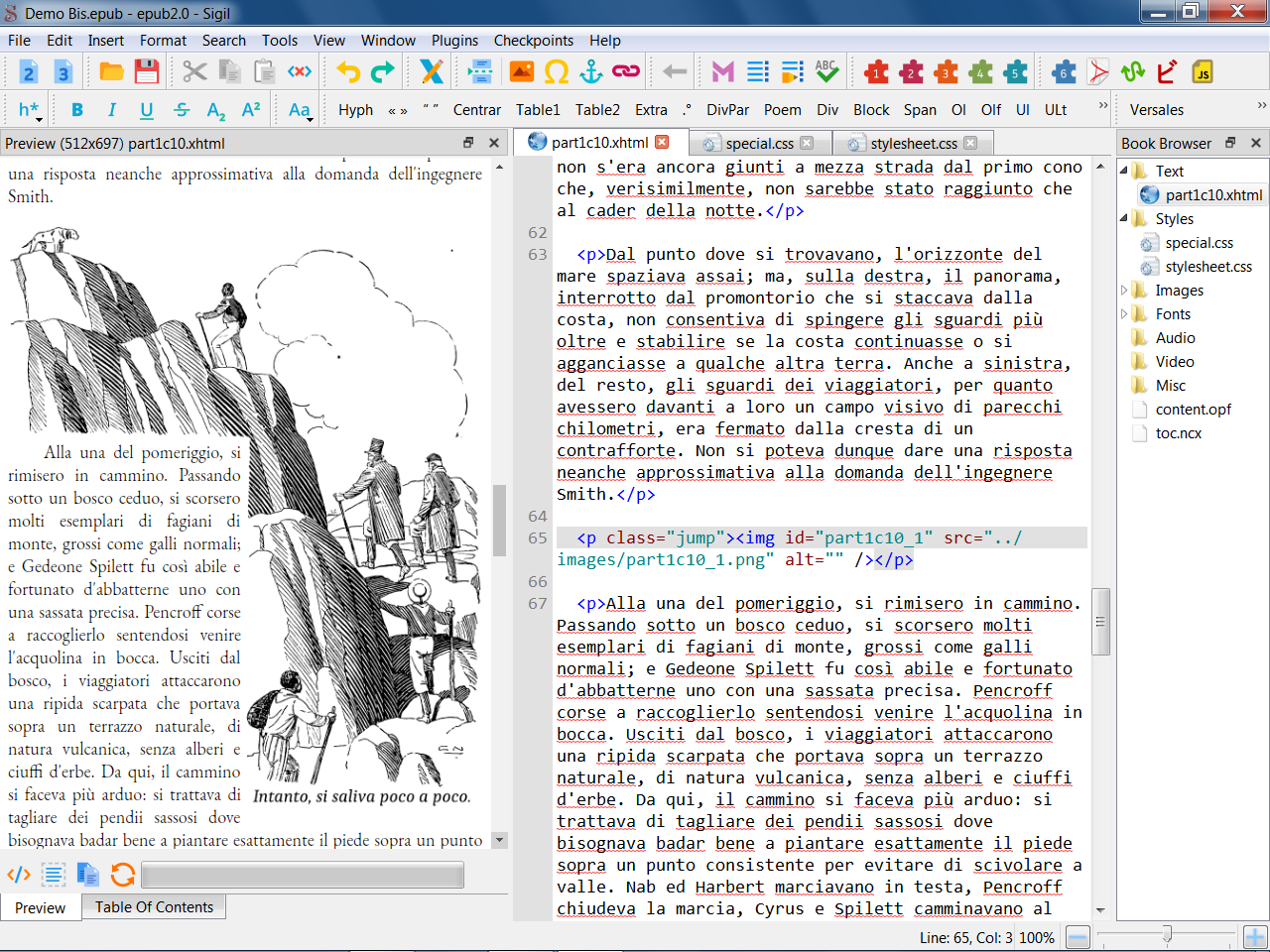
Task: Run plugin 1 red puzzle icon
Action: coord(876,71)
